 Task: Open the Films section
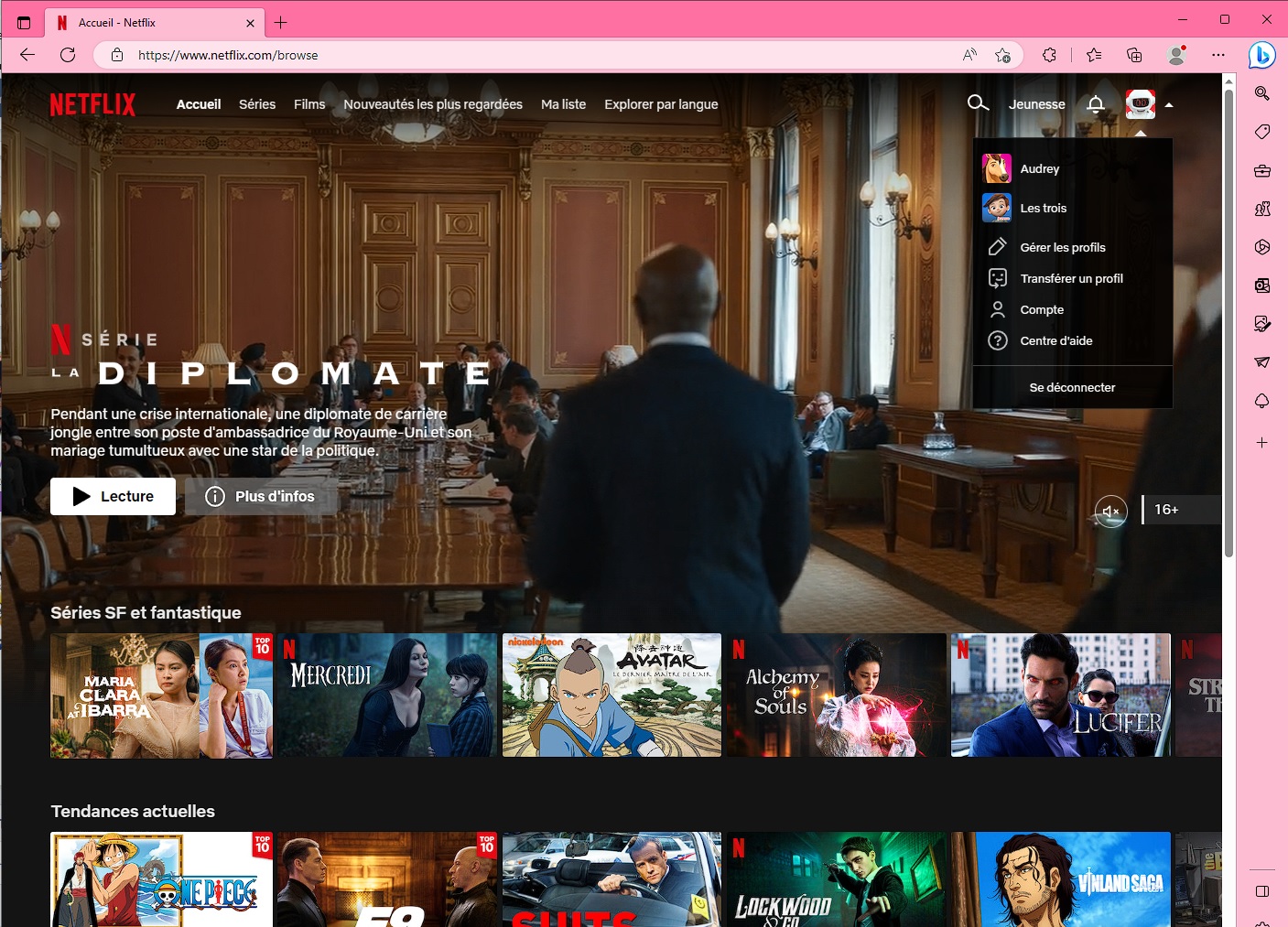309,104
